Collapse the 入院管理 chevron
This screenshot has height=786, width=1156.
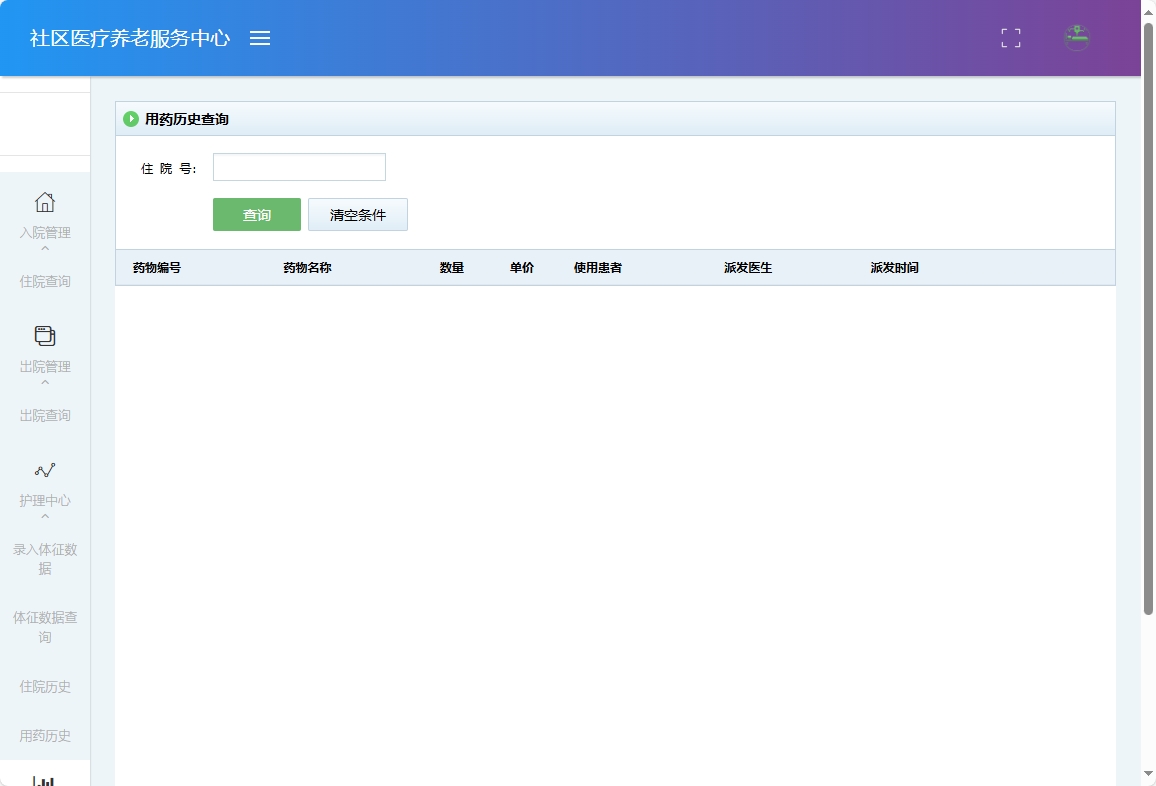pos(45,246)
